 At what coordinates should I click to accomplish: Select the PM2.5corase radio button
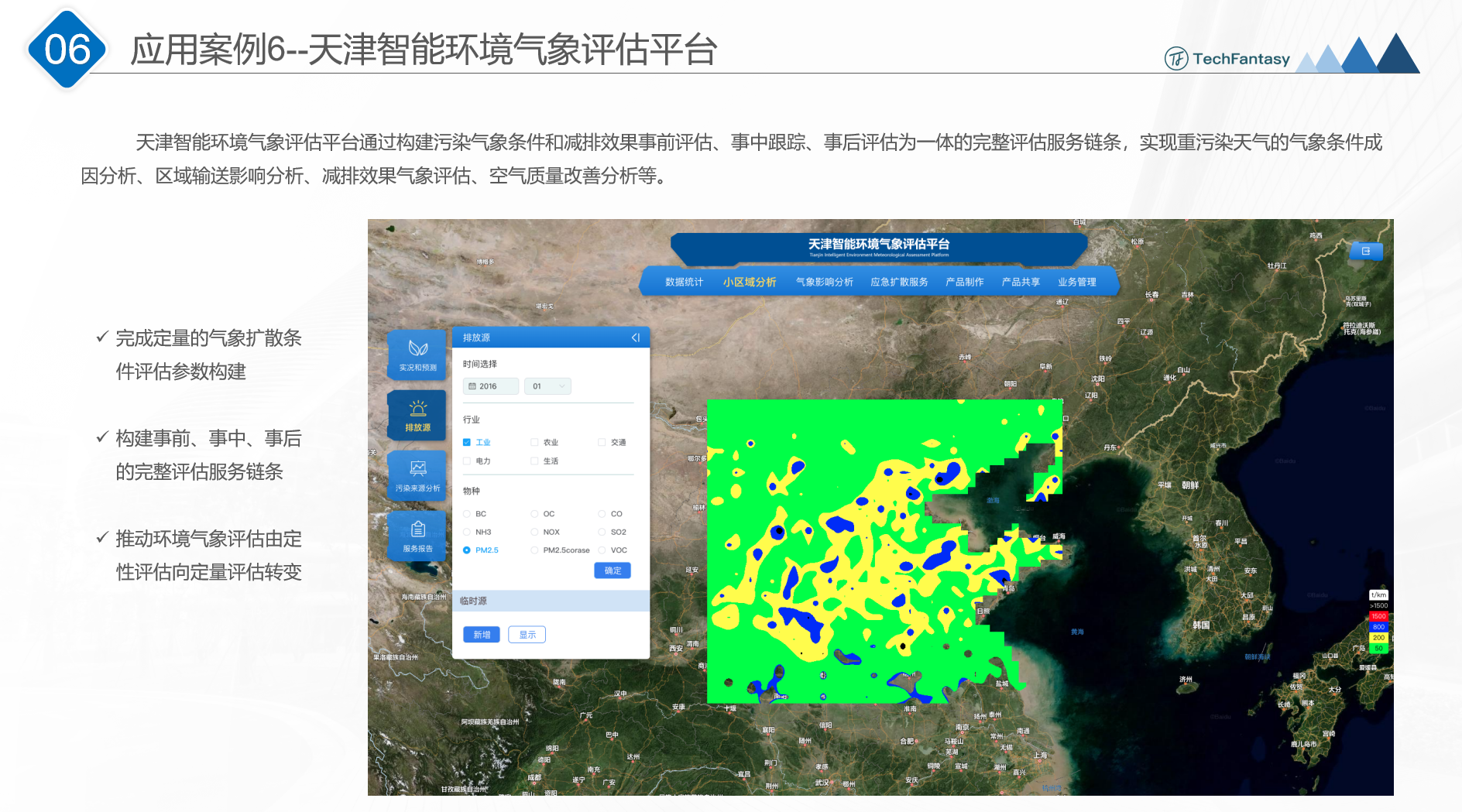(x=534, y=550)
